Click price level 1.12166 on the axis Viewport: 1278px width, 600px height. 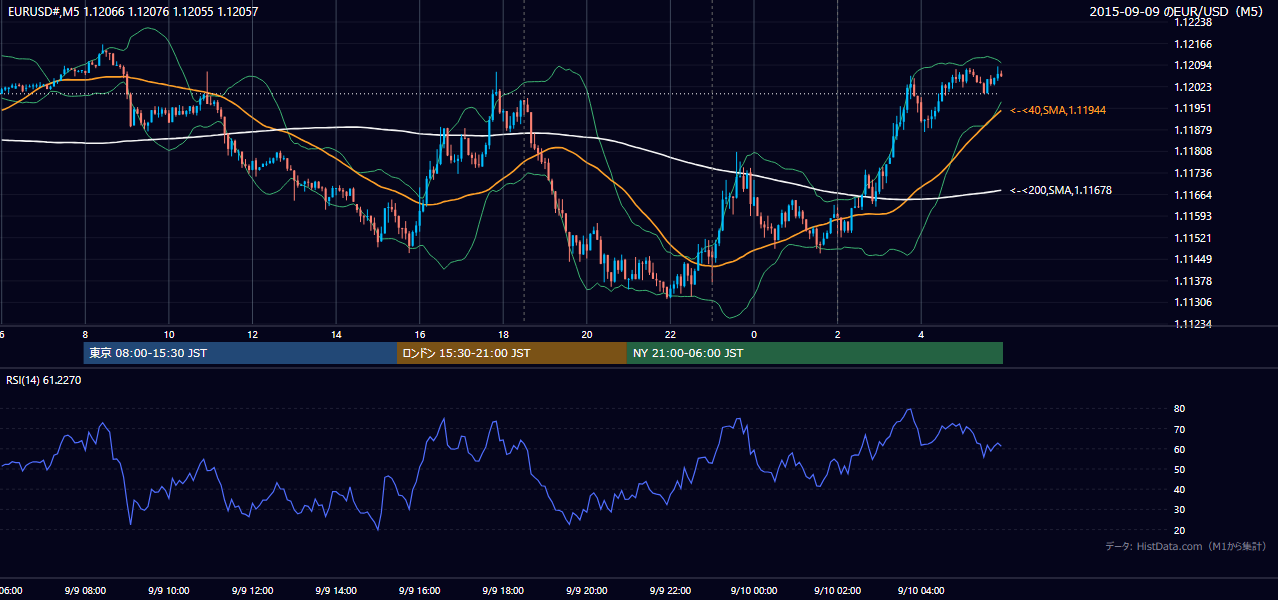1193,44
